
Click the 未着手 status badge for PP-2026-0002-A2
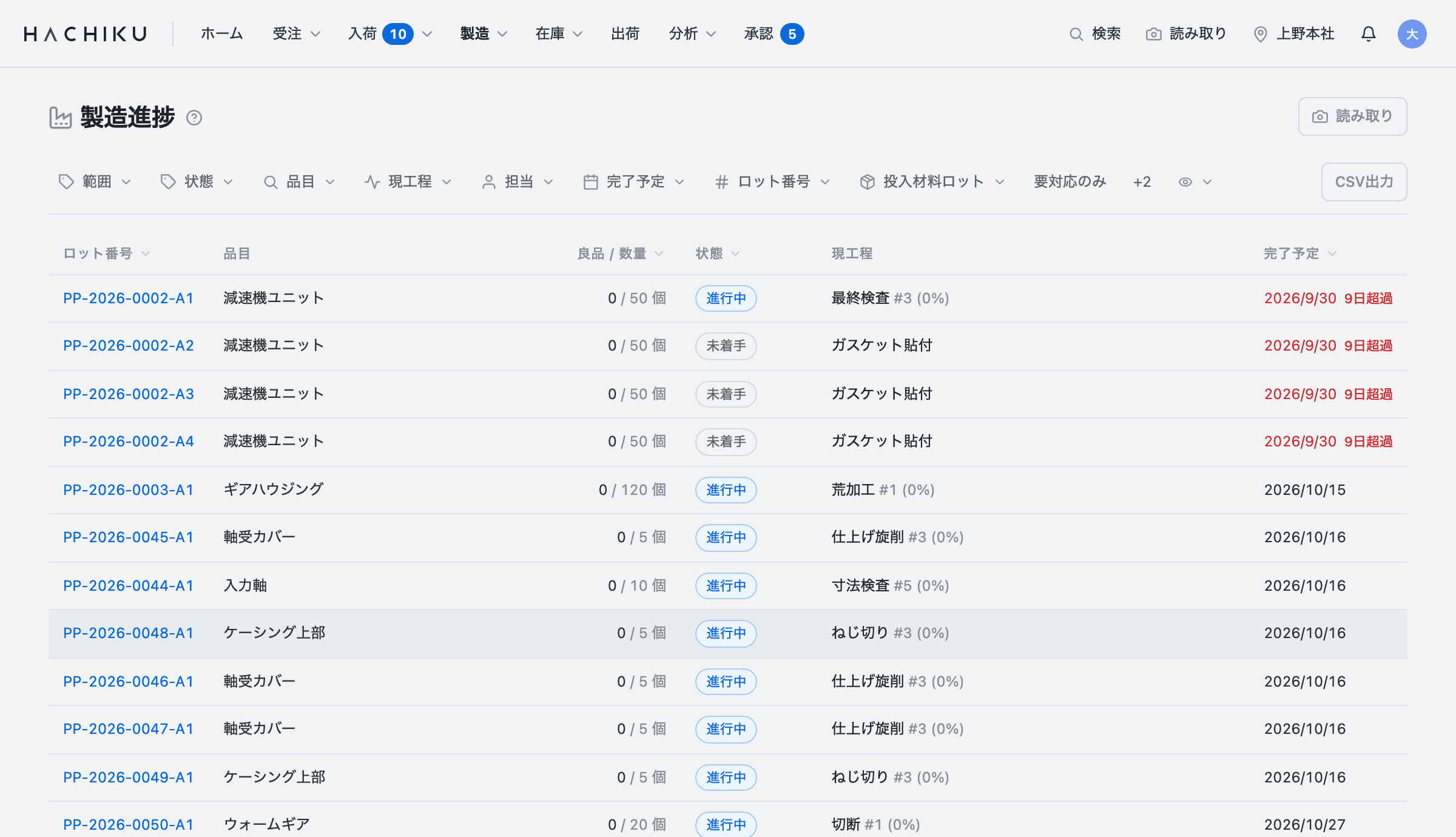coord(726,346)
